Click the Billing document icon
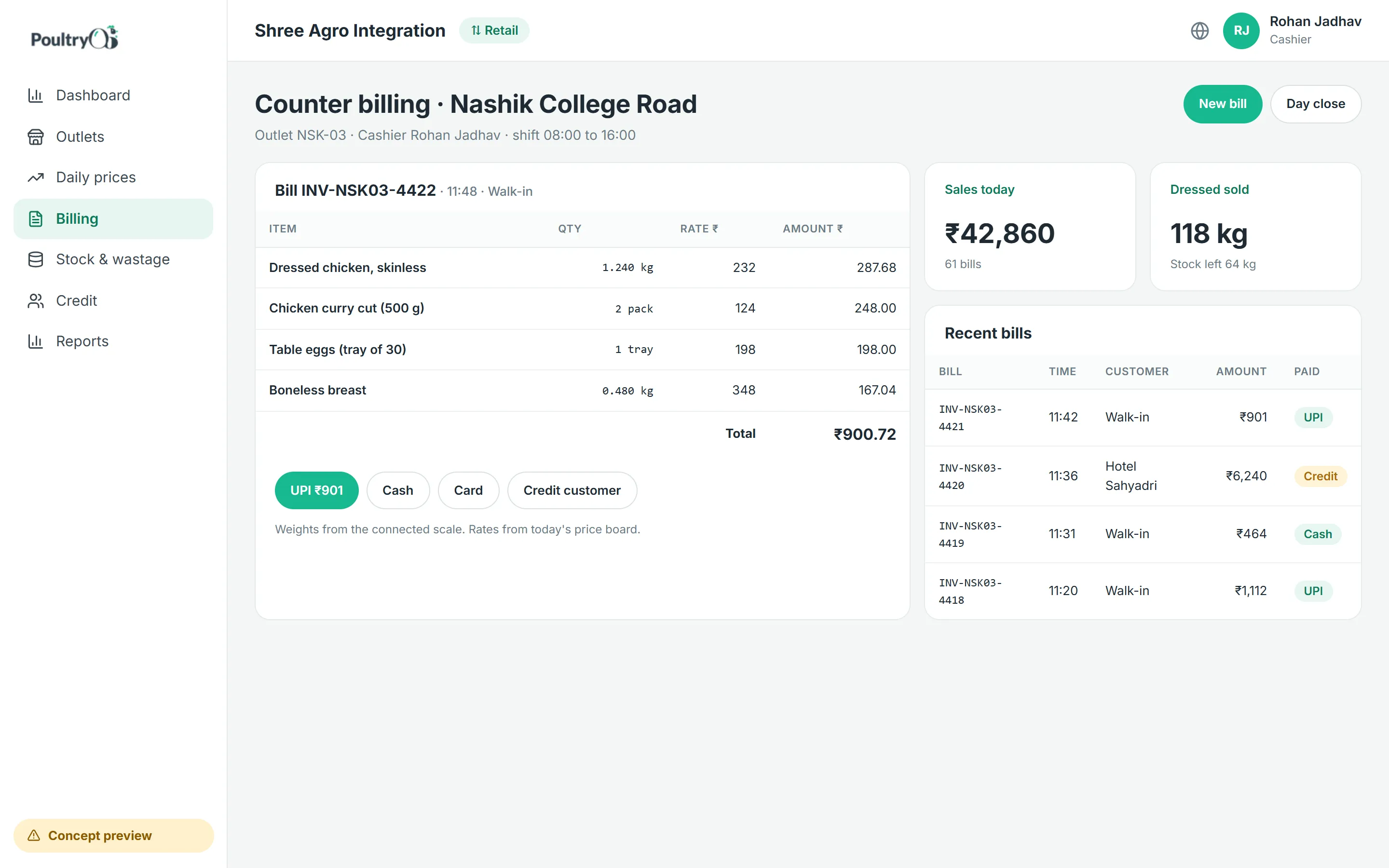The image size is (1389, 868). [x=36, y=219]
